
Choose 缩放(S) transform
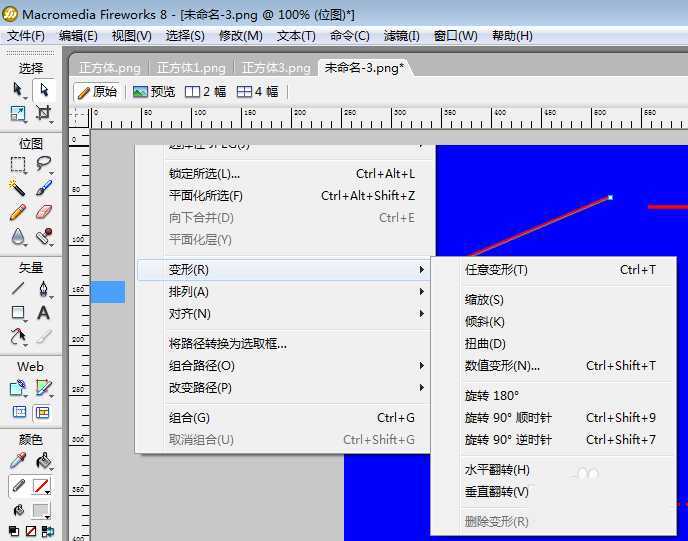(x=554, y=300)
